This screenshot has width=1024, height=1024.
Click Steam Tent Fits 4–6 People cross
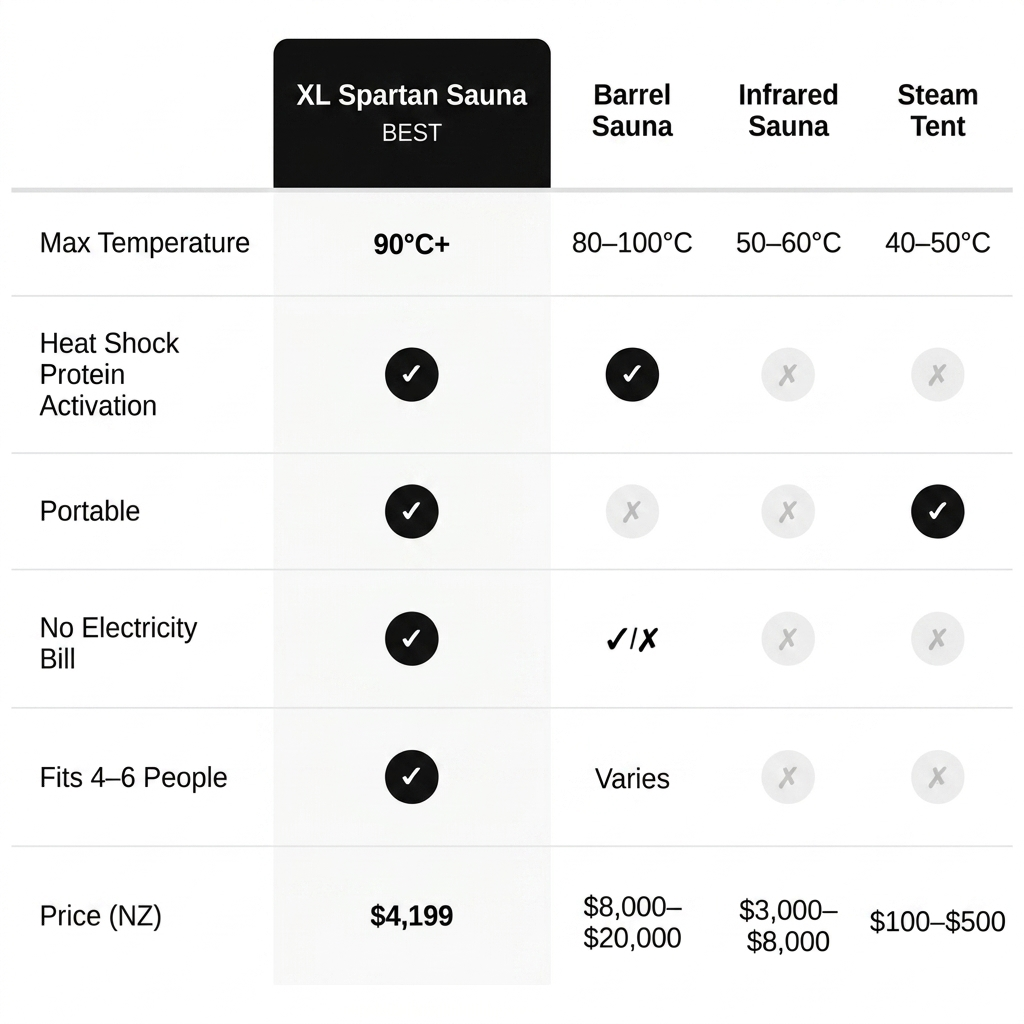[x=937, y=776]
